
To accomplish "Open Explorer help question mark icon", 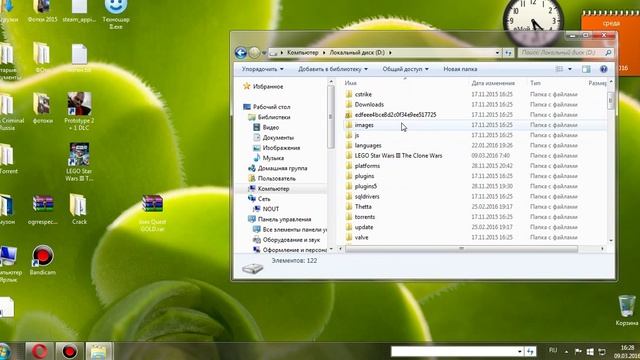I will pos(604,69).
